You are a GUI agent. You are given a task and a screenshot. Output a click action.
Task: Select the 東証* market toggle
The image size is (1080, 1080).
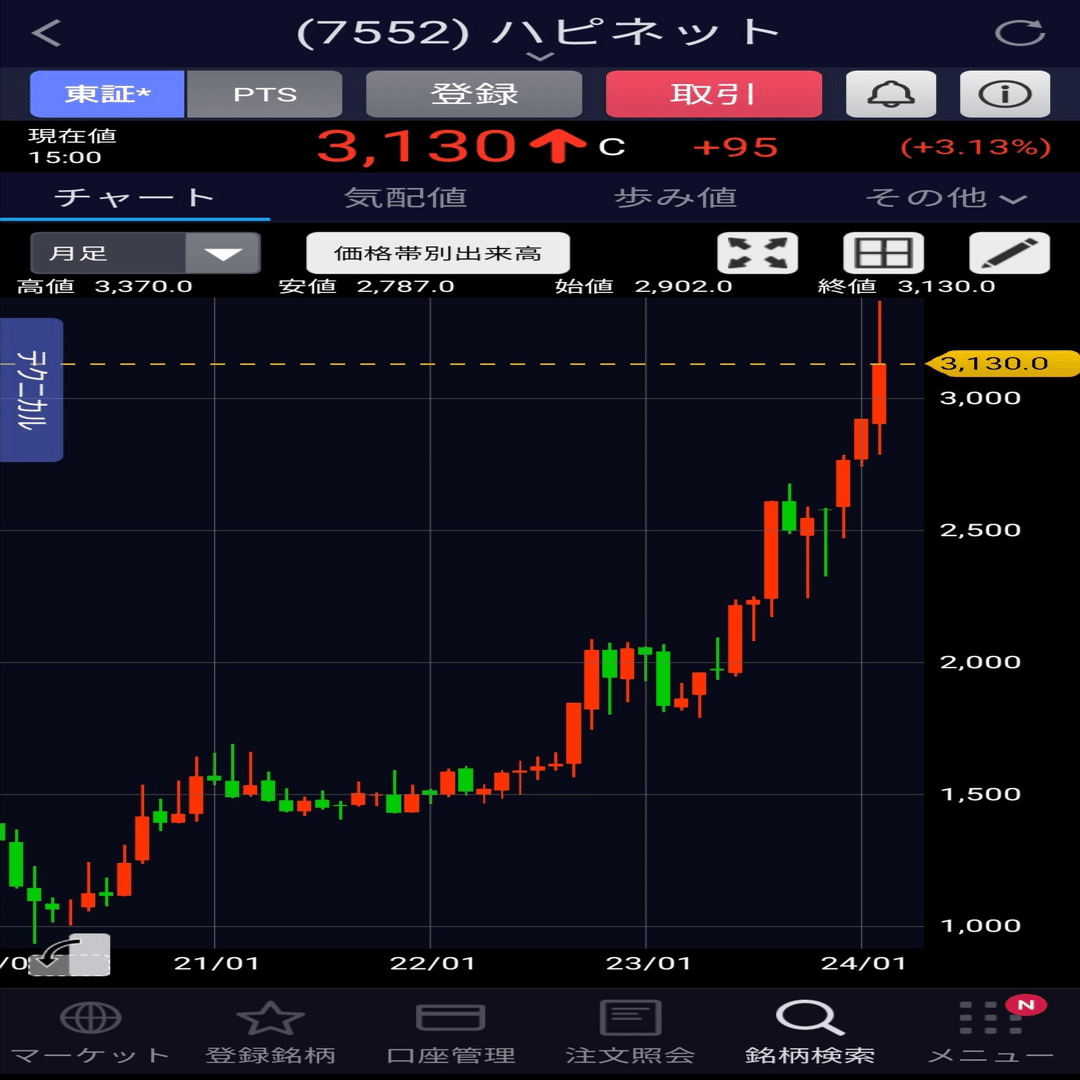coord(107,94)
